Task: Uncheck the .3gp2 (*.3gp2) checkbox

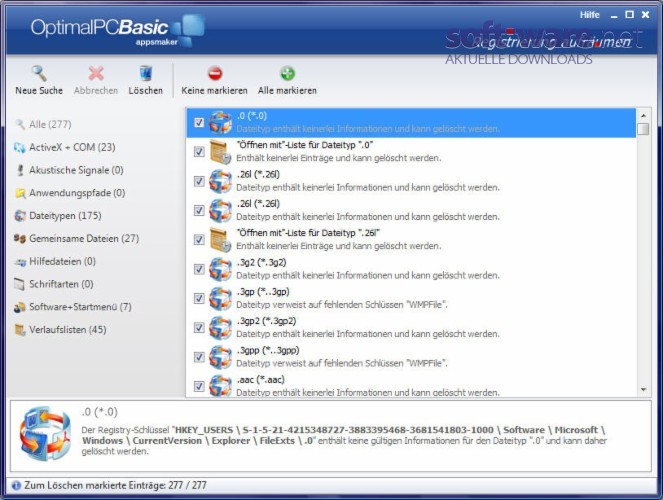Action: 199,328
